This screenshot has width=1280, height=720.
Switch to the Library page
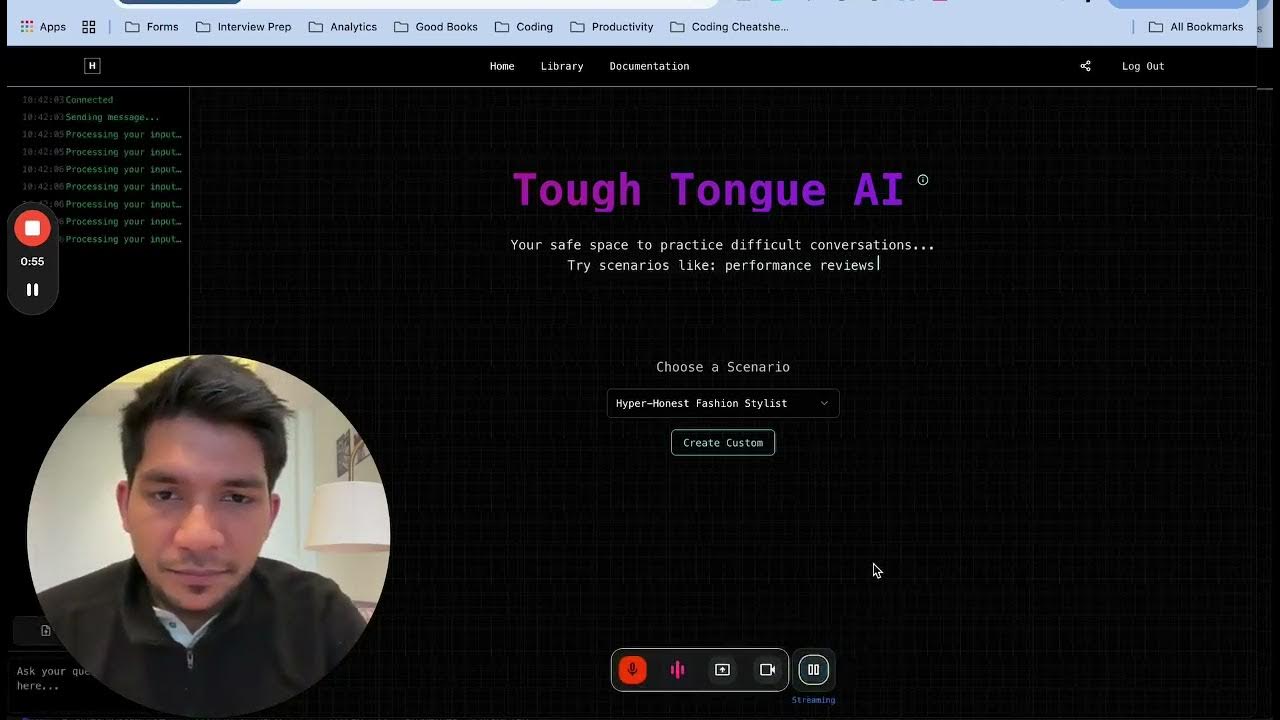(562, 66)
